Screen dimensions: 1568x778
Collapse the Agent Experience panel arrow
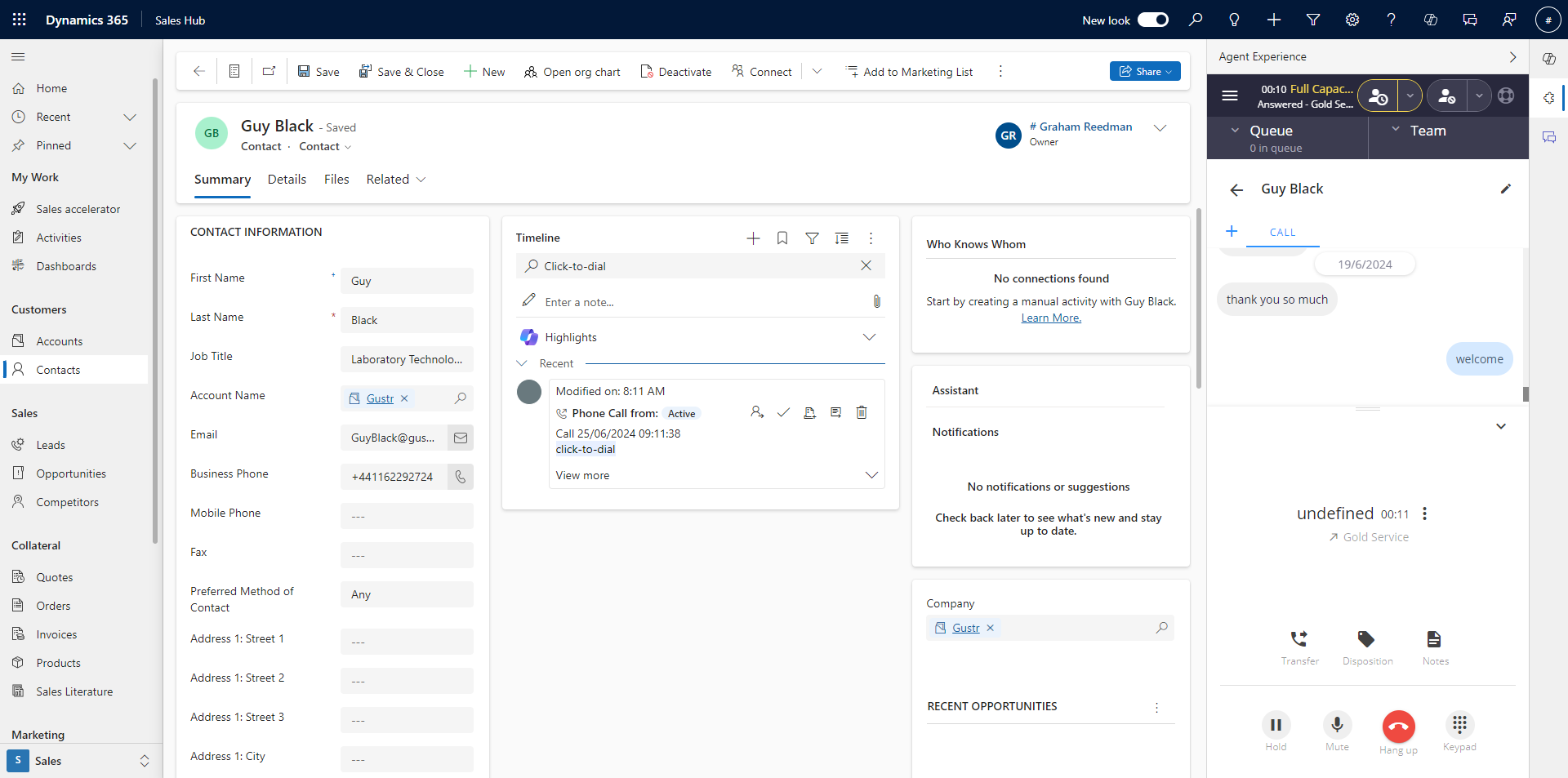1512,57
